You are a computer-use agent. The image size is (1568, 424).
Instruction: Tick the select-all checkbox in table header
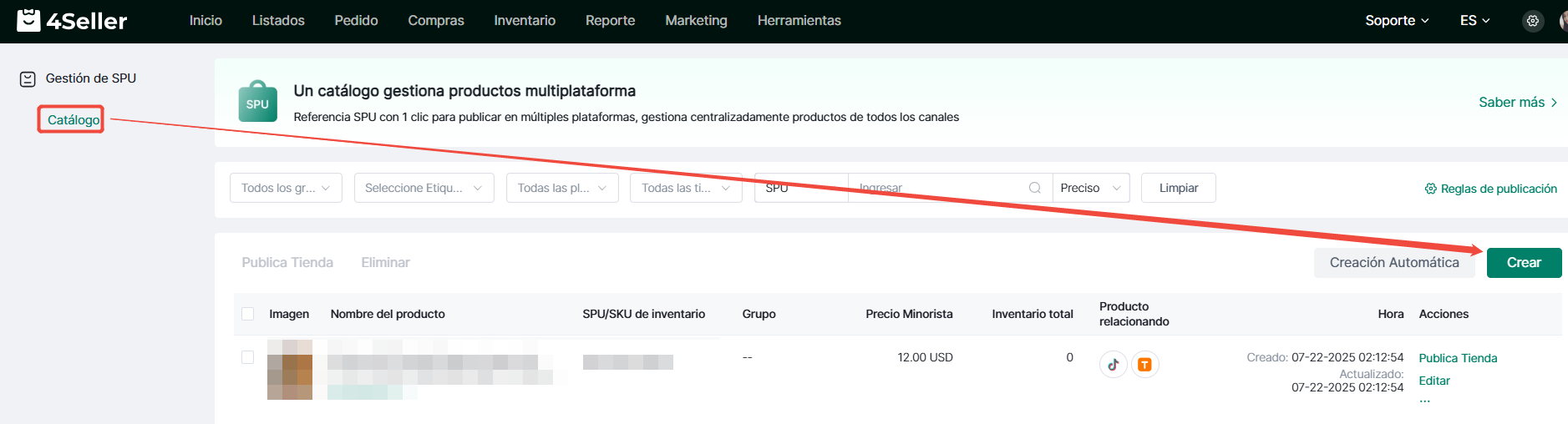coord(247,314)
